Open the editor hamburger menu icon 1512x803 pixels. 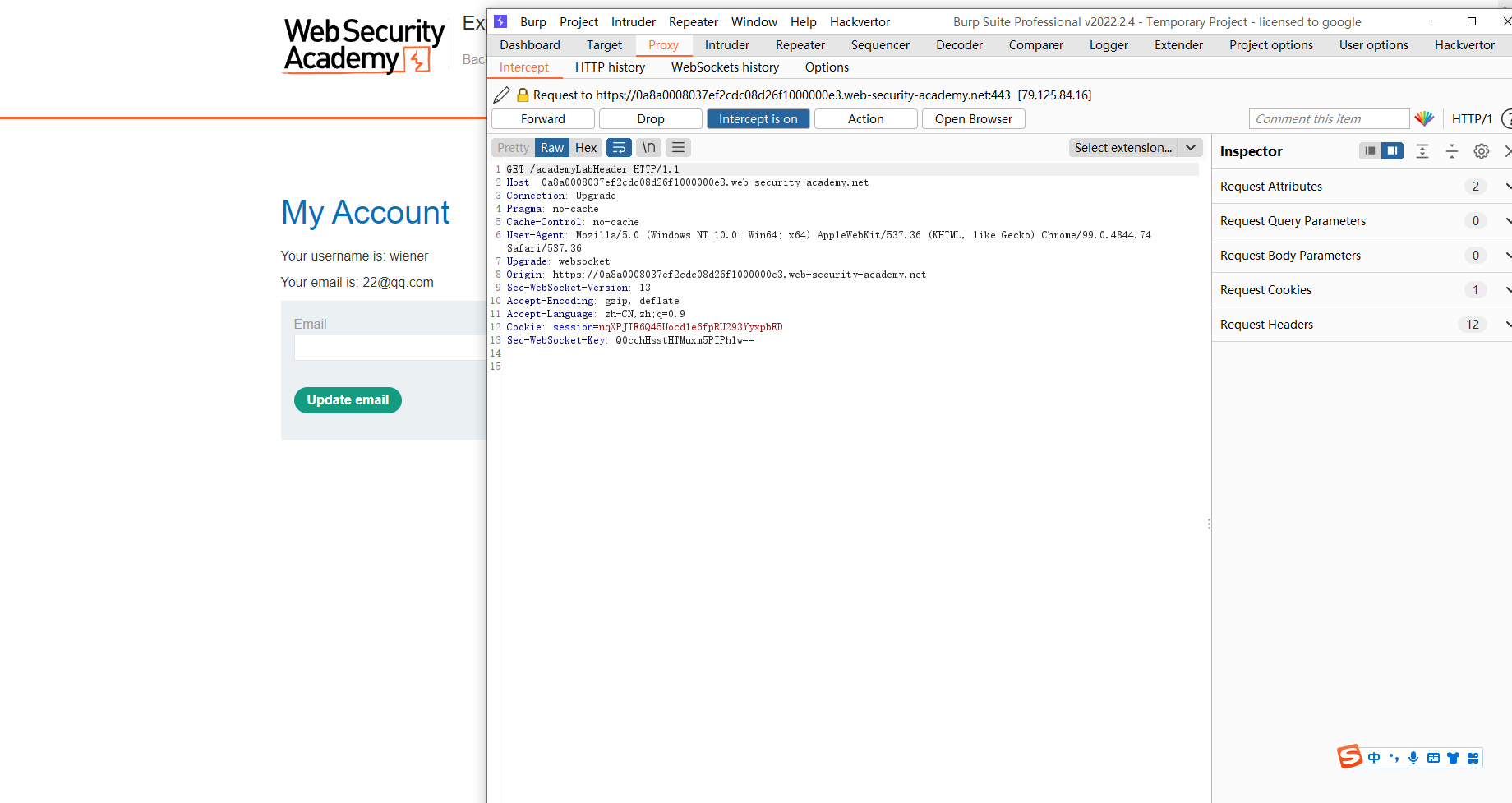(678, 148)
